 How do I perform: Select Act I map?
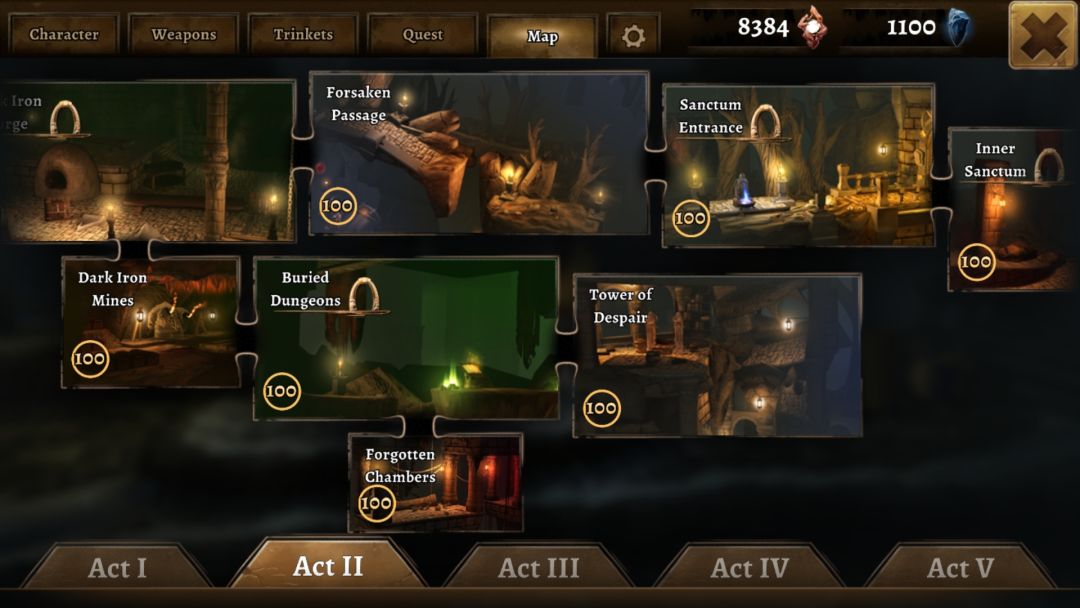117,567
